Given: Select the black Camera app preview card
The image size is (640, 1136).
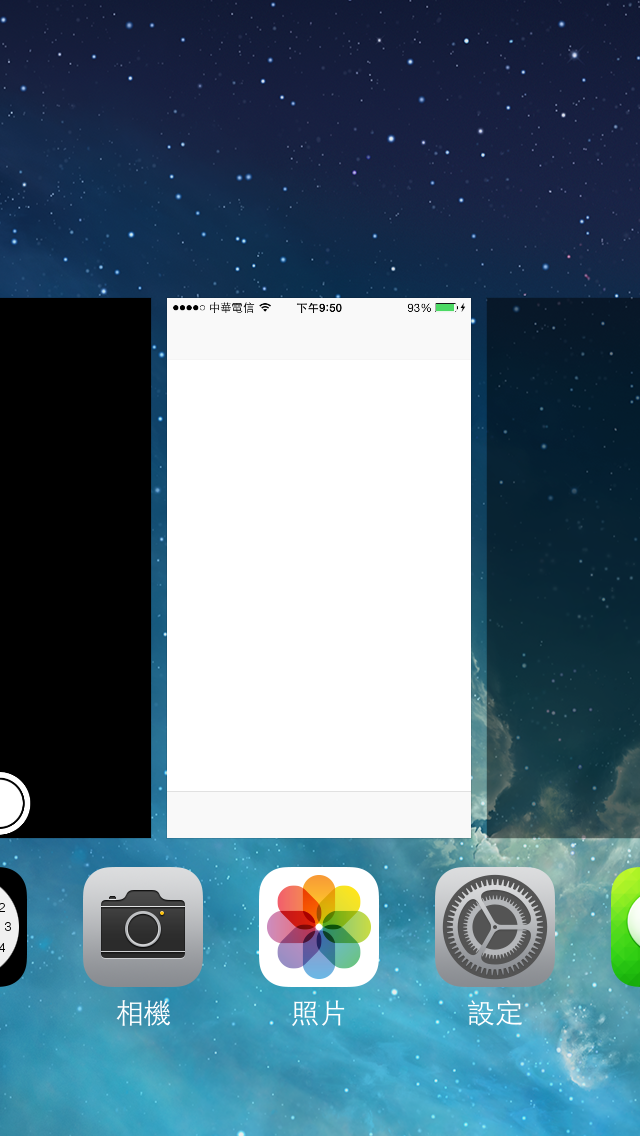Looking at the screenshot, I should coord(75,568).
